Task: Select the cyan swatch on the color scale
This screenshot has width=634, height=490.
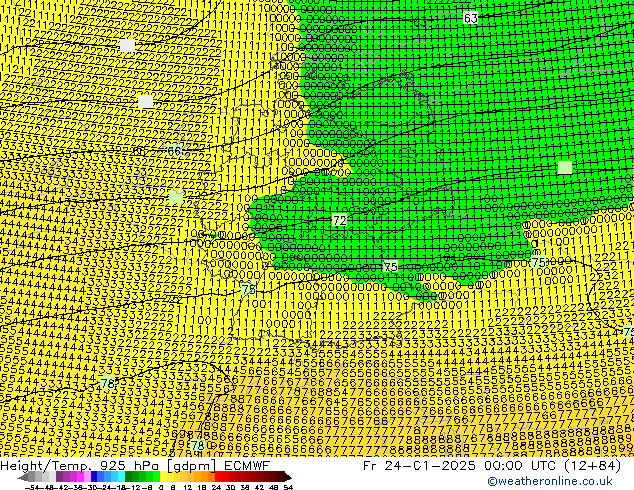Action: 121,477
